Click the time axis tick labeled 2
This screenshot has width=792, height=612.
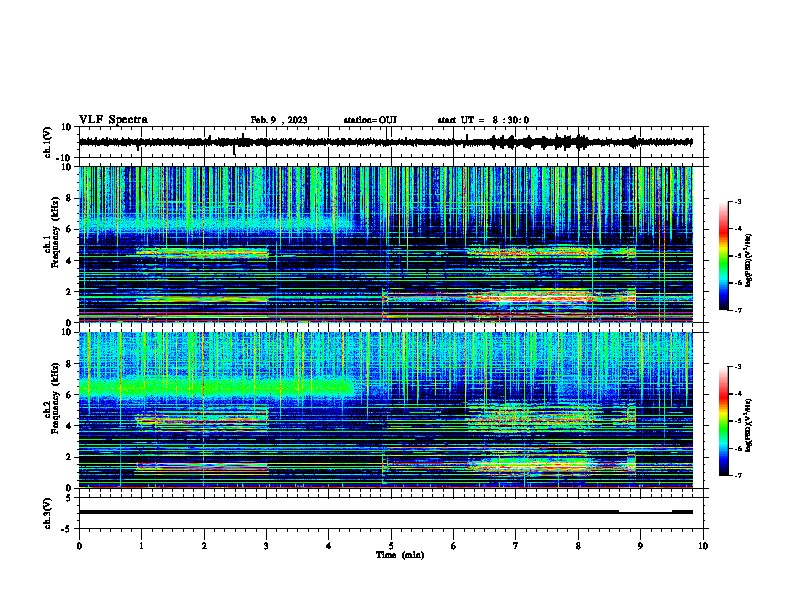(204, 546)
